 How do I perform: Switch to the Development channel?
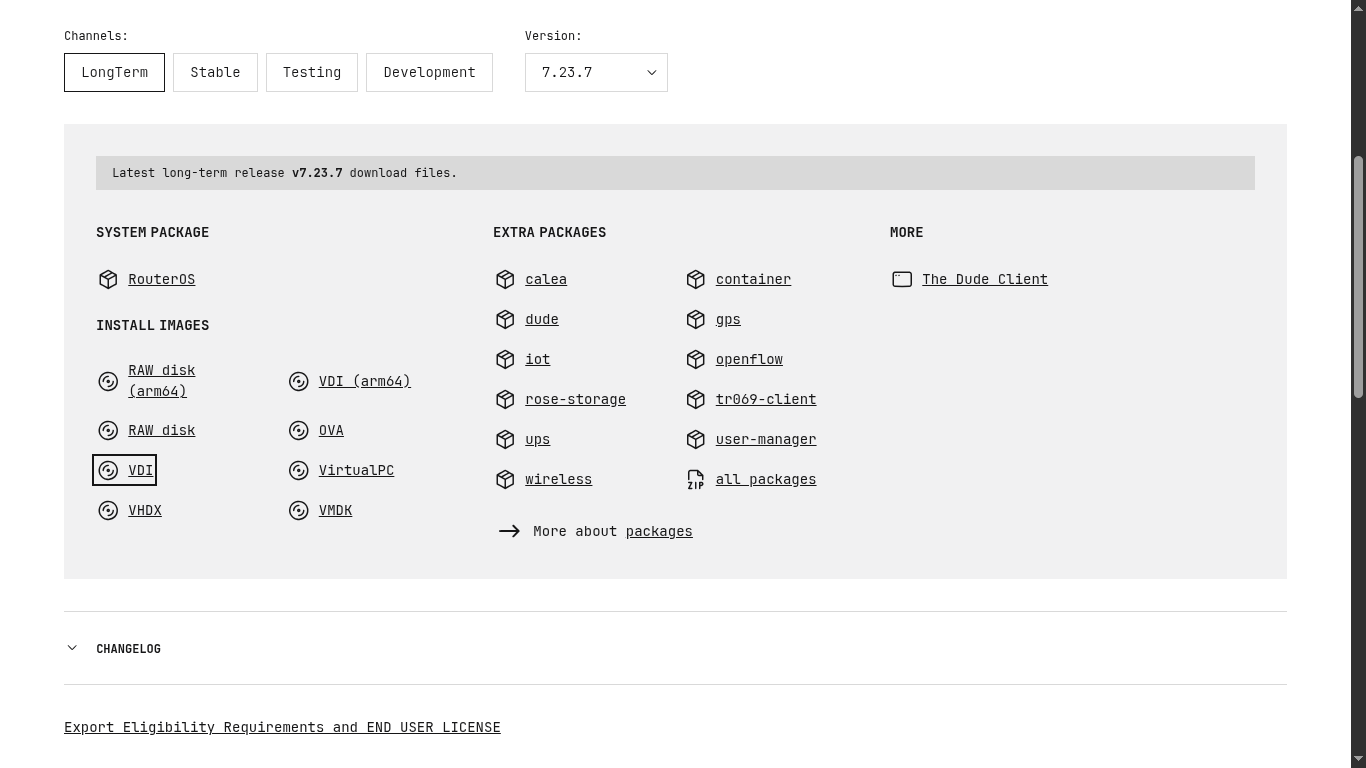[429, 72]
